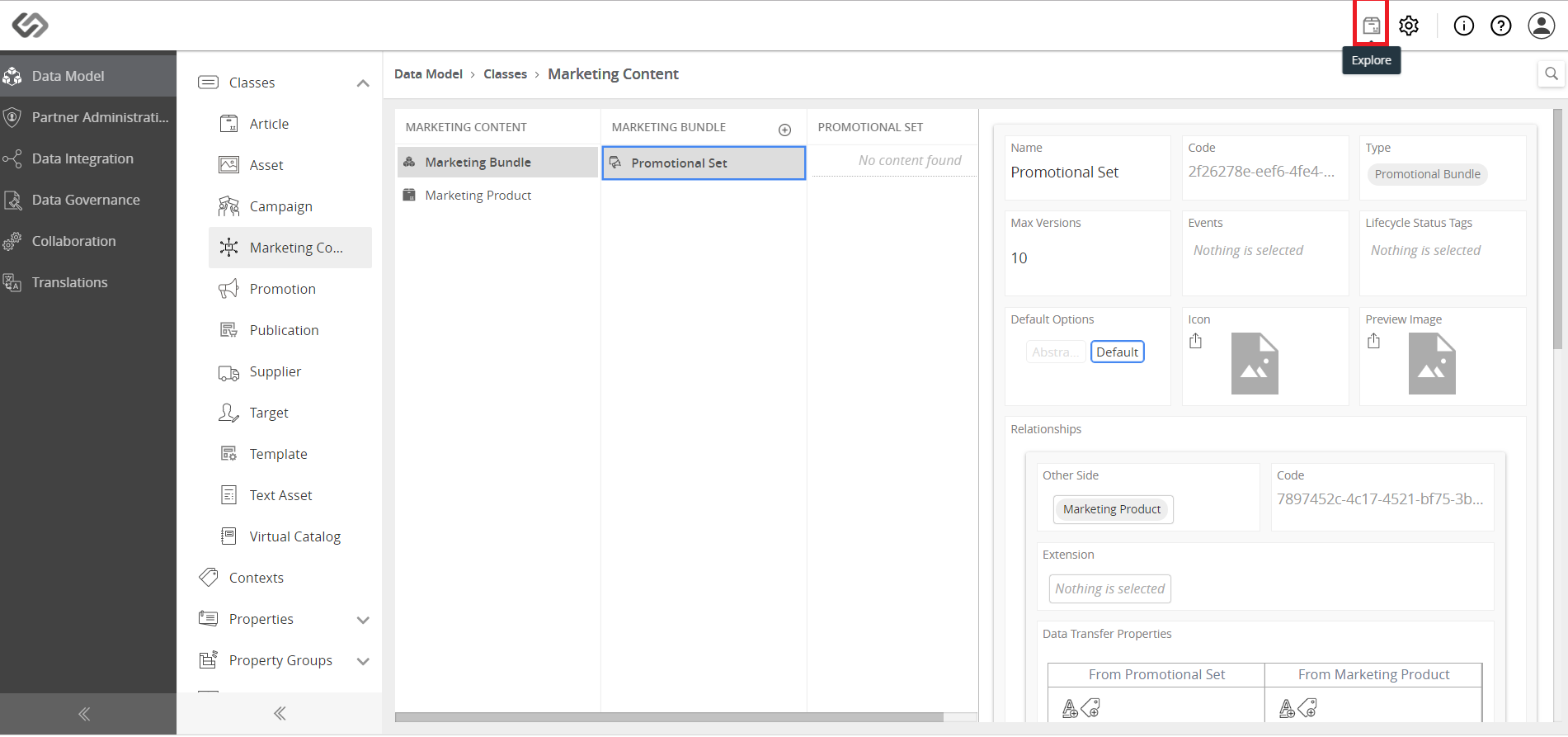Click the vertical scrollbar of details panel
Viewport: 1568px width, 737px height.
(1558, 229)
